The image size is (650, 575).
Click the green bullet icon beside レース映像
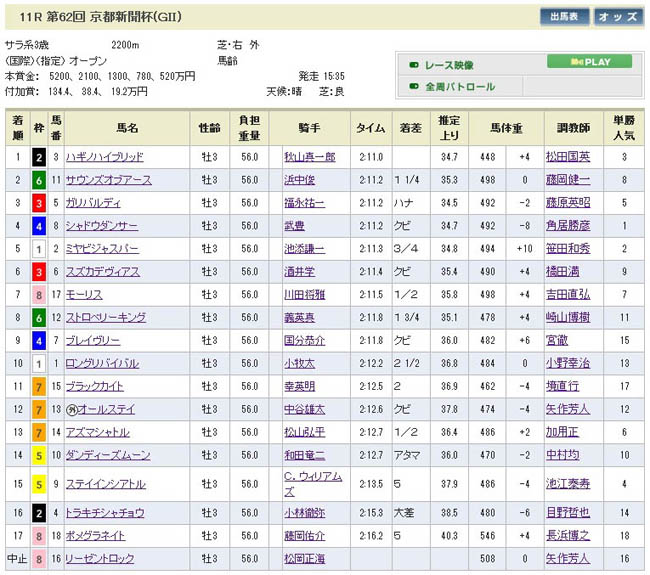413,63
